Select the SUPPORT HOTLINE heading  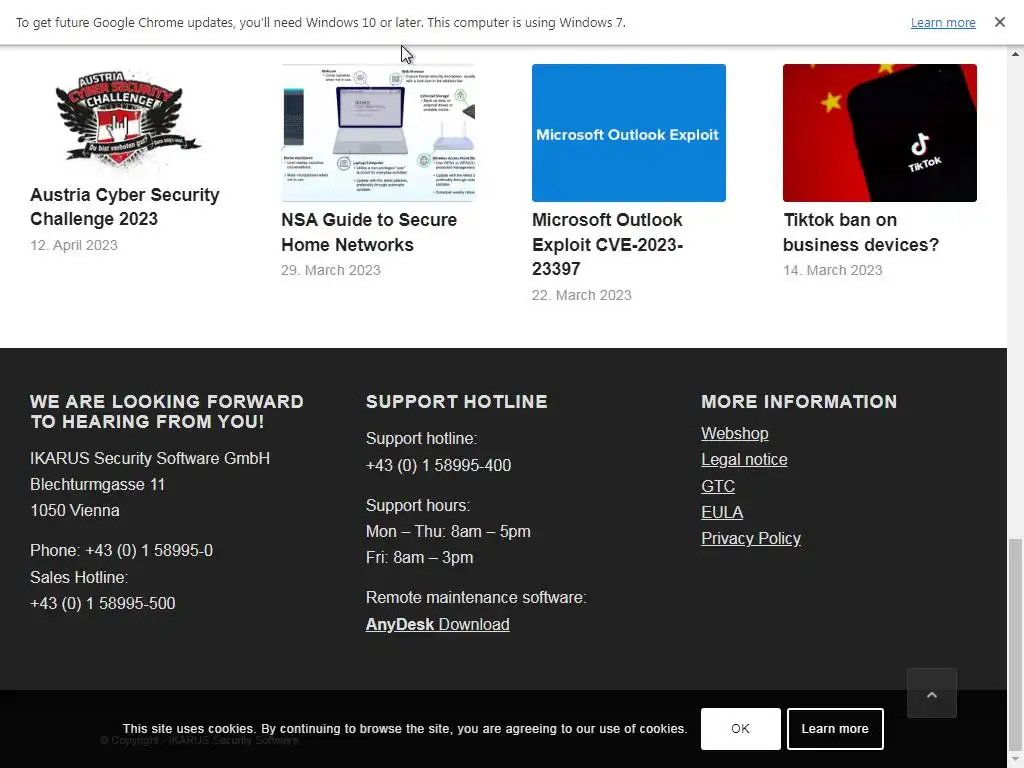point(456,402)
